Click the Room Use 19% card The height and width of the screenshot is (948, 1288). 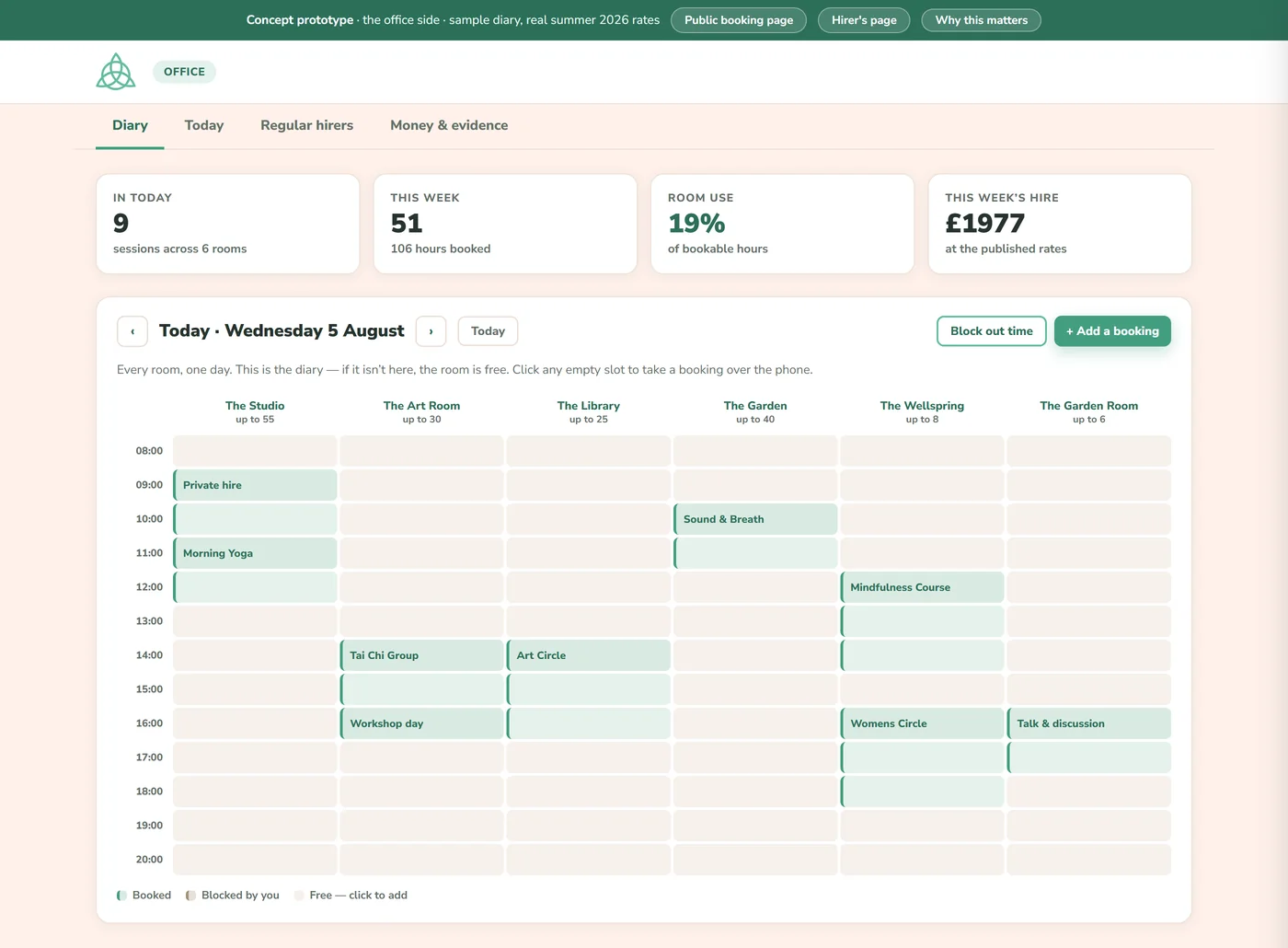tap(783, 224)
